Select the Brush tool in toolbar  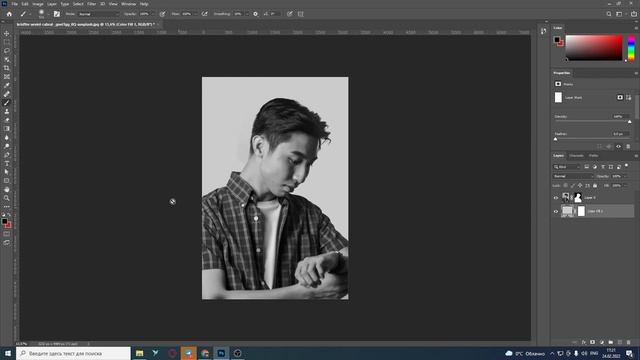(7, 102)
